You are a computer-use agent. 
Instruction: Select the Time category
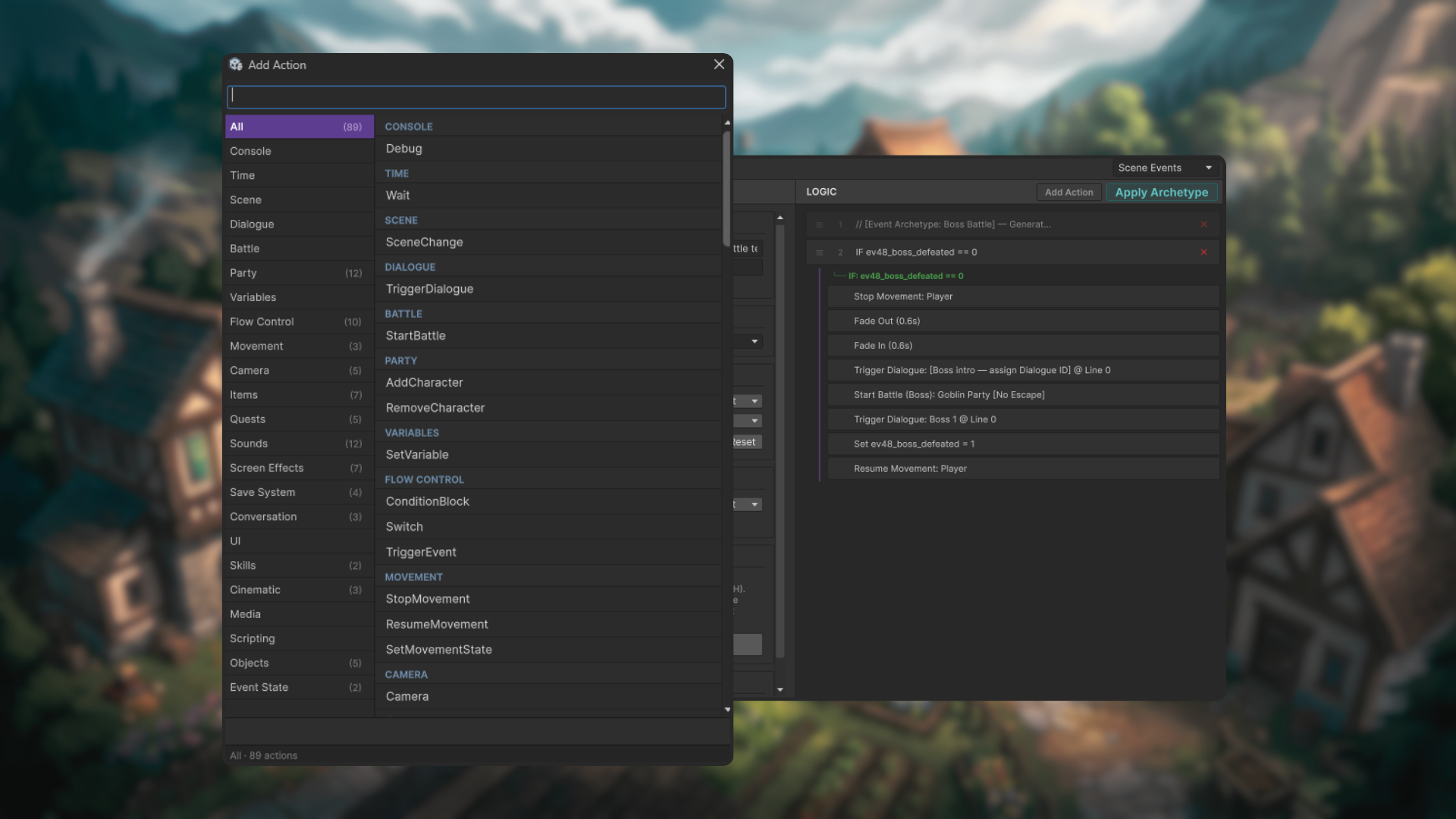[x=300, y=175]
